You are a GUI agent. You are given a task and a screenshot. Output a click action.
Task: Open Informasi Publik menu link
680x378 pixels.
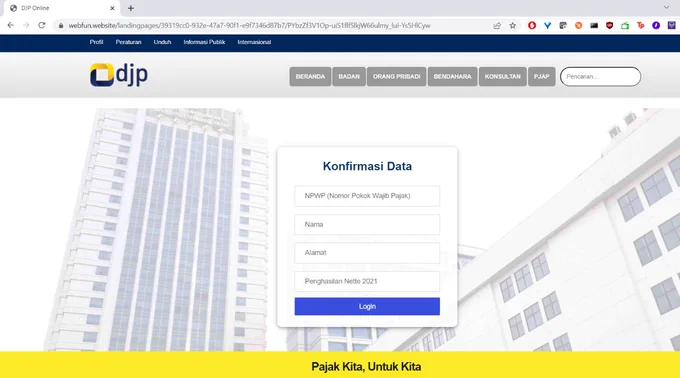204,42
